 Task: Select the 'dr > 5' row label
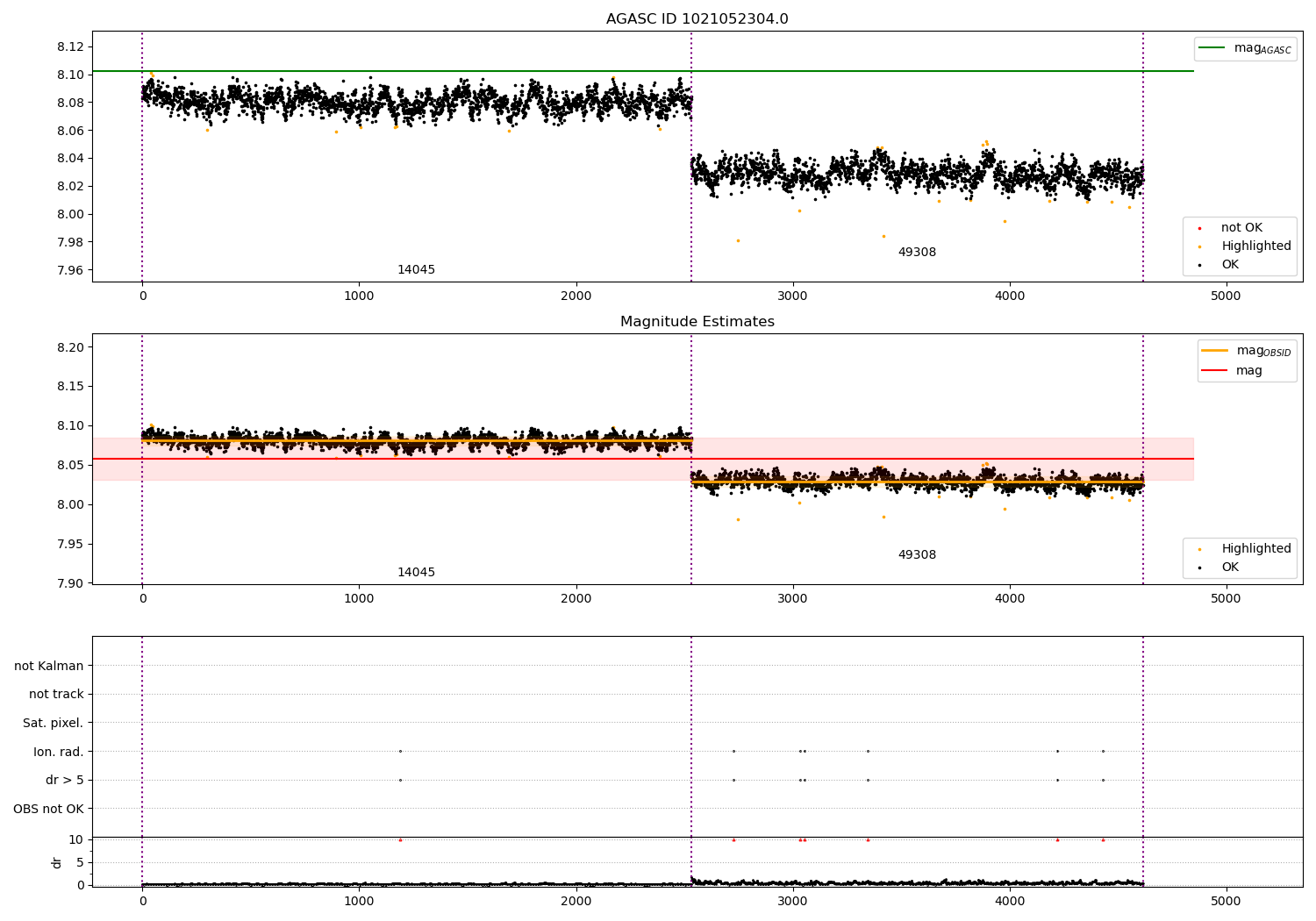[65, 781]
